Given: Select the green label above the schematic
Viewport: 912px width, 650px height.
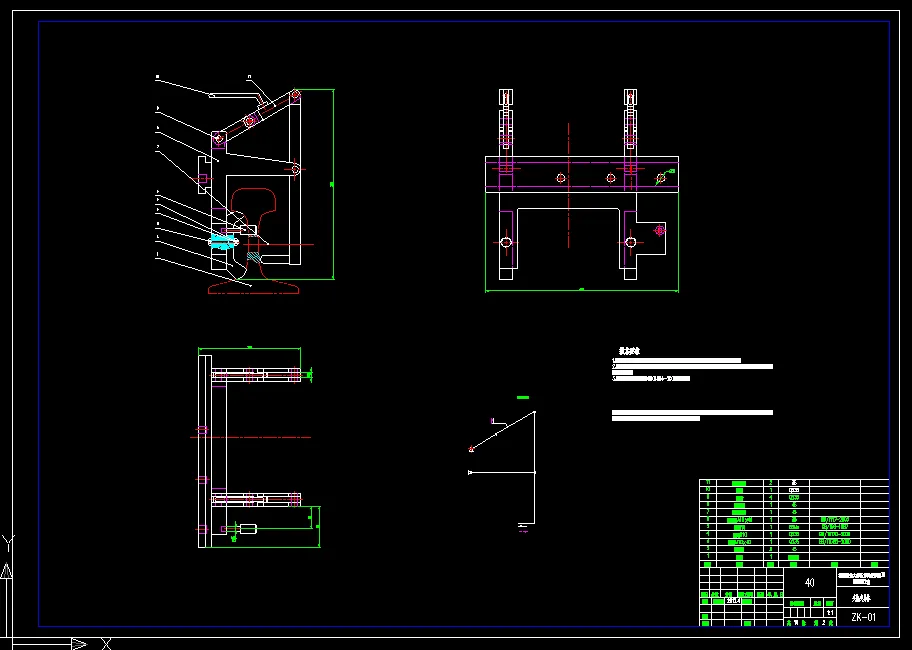Looking at the screenshot, I should tap(523, 398).
